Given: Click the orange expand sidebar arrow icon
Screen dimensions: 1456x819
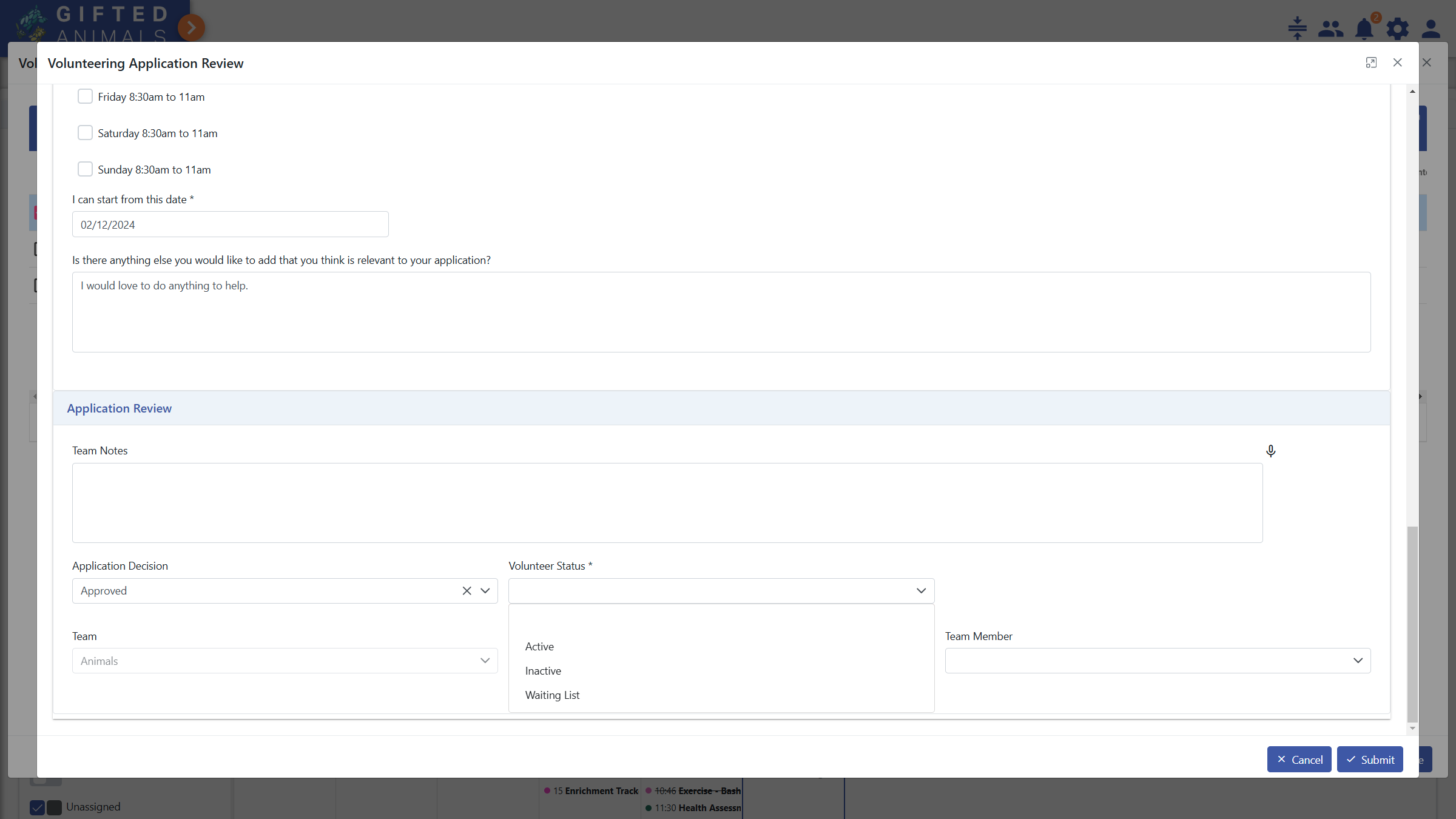Looking at the screenshot, I should pos(191,27).
